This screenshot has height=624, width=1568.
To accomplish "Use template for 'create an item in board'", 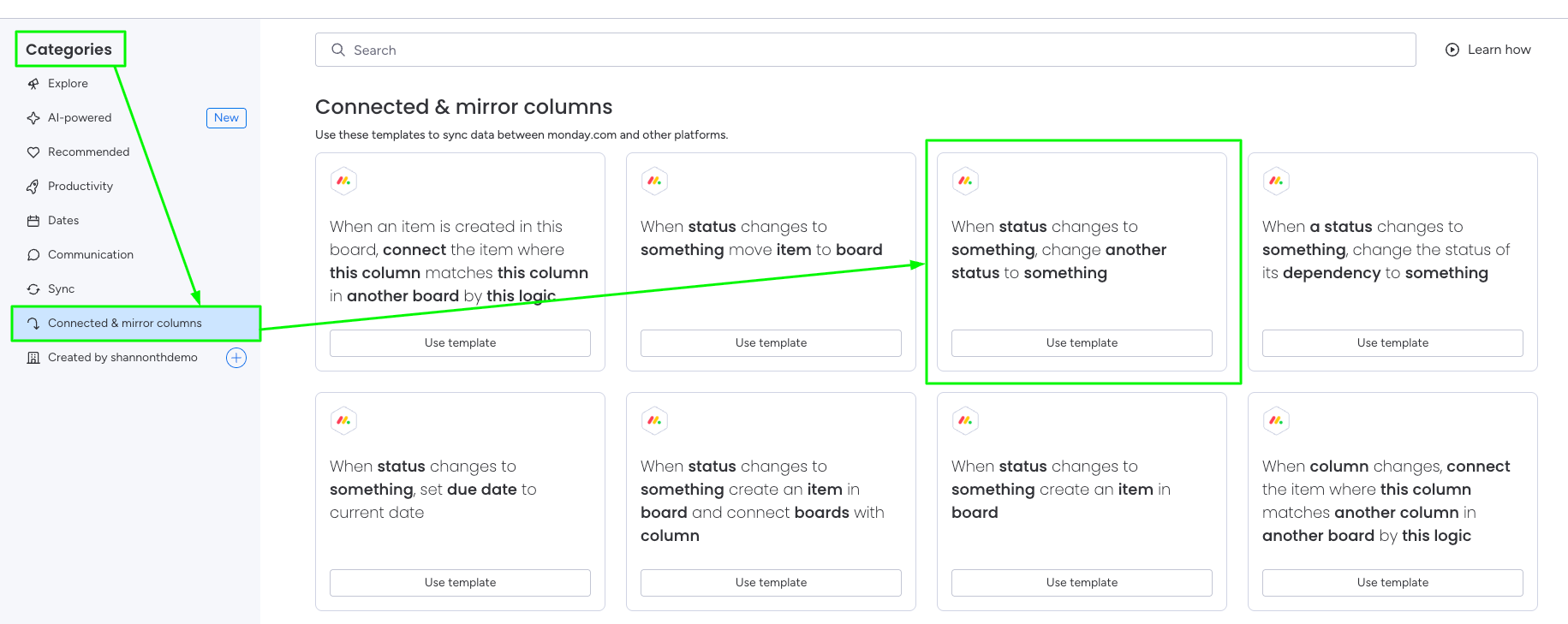I will [x=1082, y=583].
